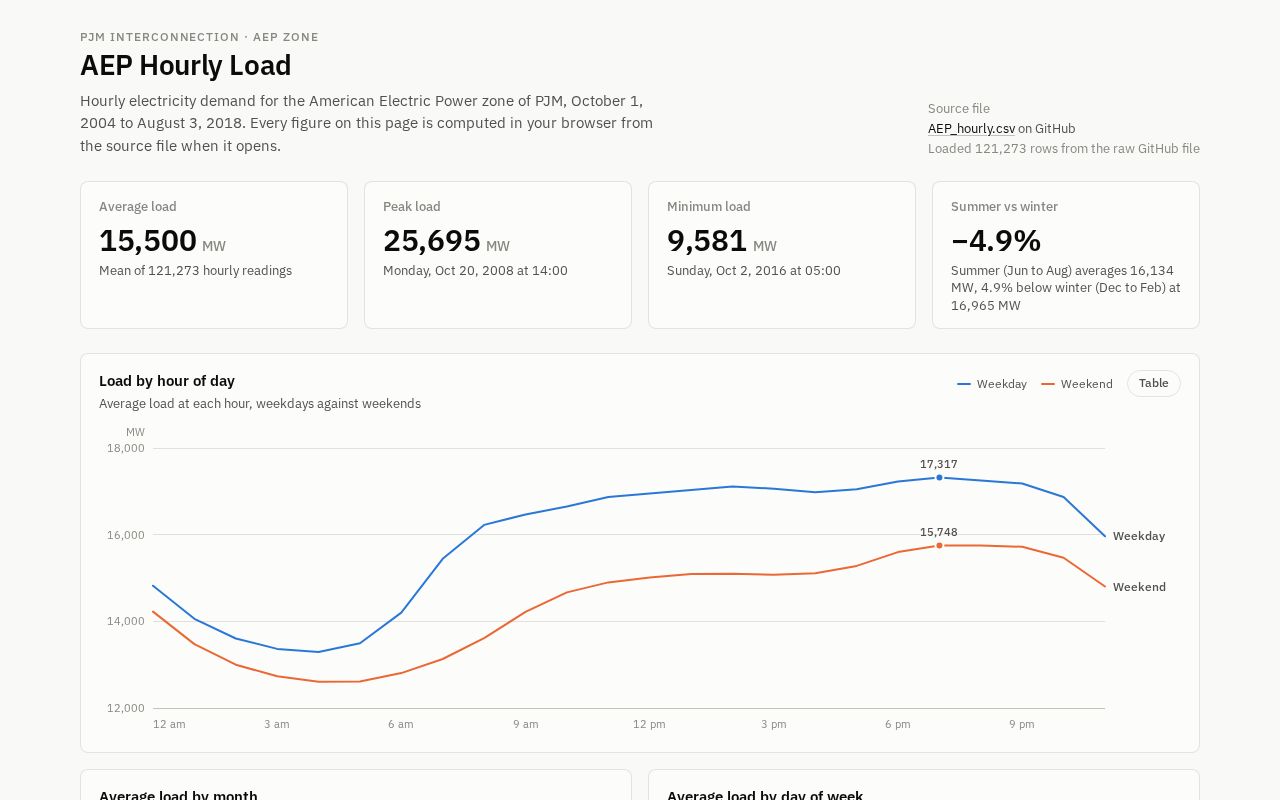This screenshot has width=1280, height=800.
Task: Click the "Source file" label
Action: [959, 108]
